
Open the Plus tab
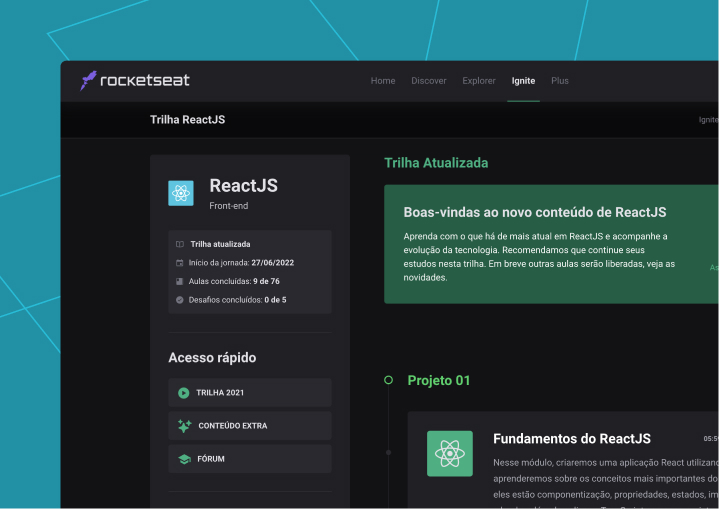pyautogui.click(x=560, y=81)
